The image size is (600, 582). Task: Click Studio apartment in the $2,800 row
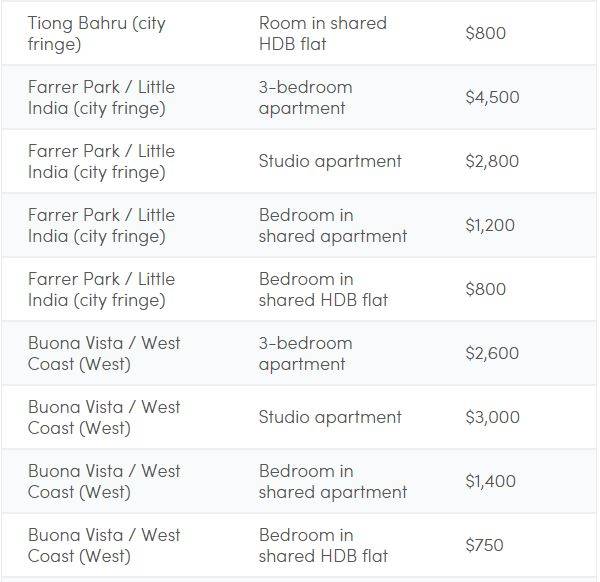tap(330, 161)
